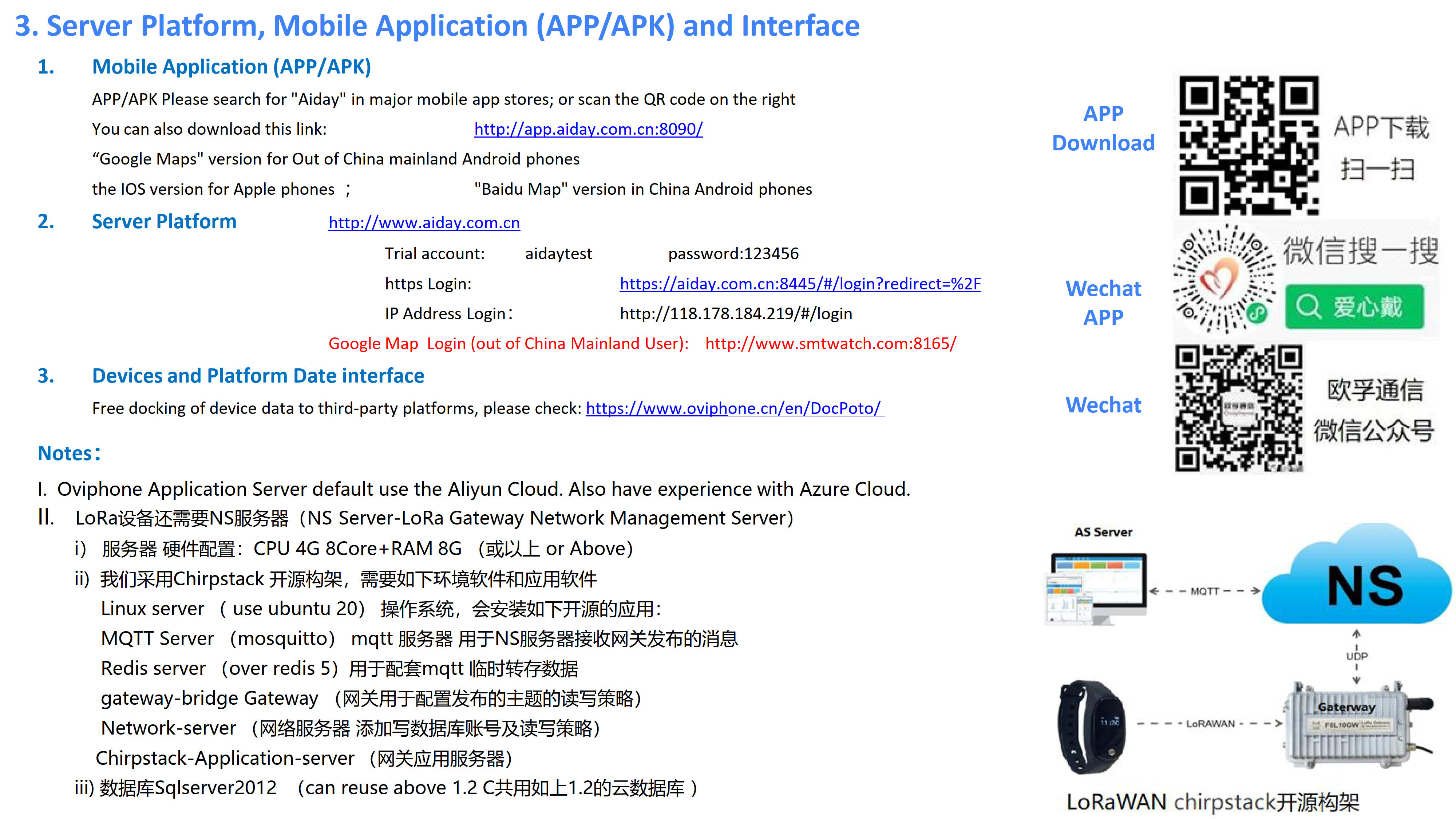Click the red smtwatch.com:8165 Google Map login URL

(x=831, y=344)
